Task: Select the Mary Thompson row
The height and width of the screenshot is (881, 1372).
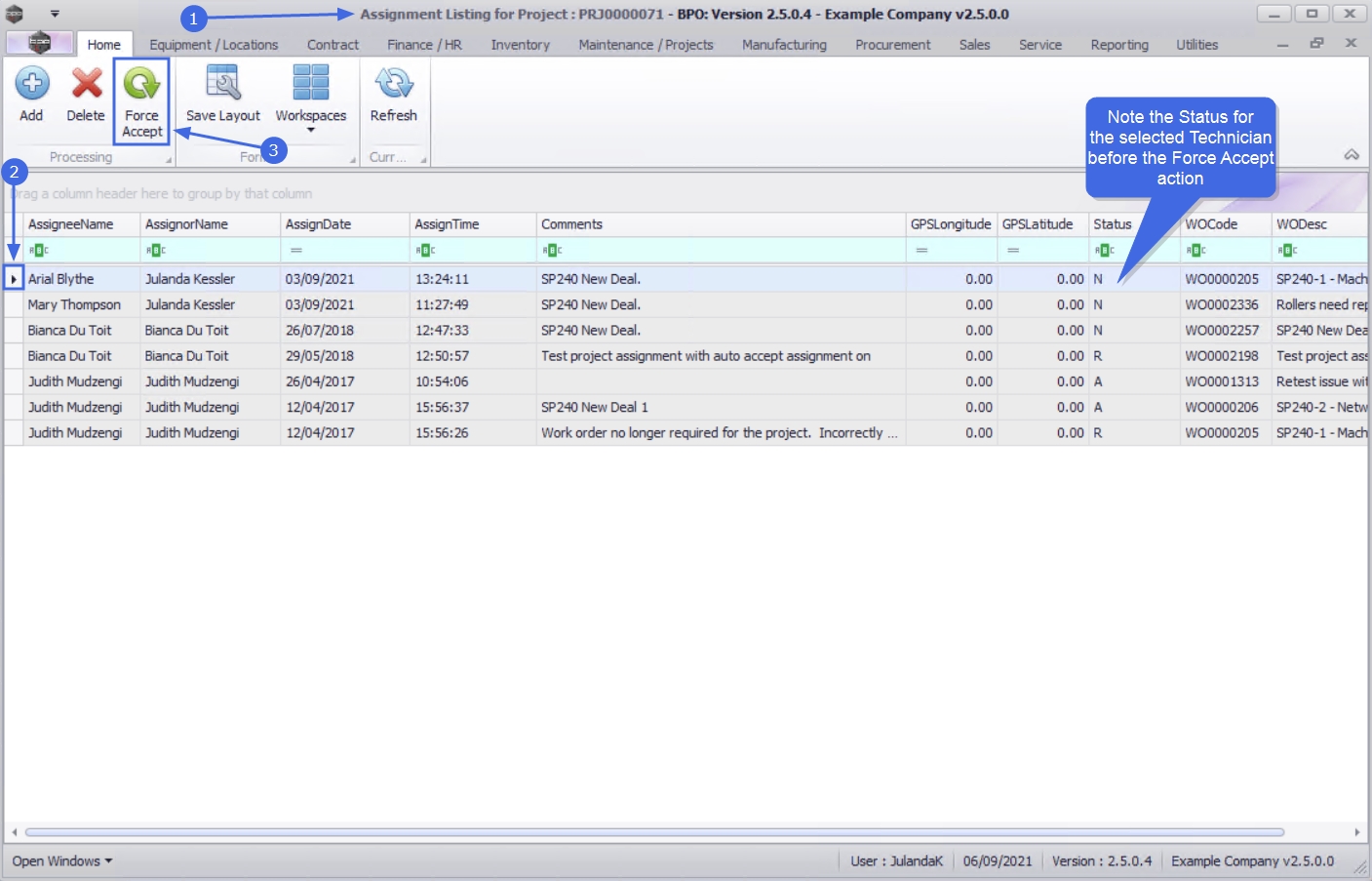Action: point(74,304)
